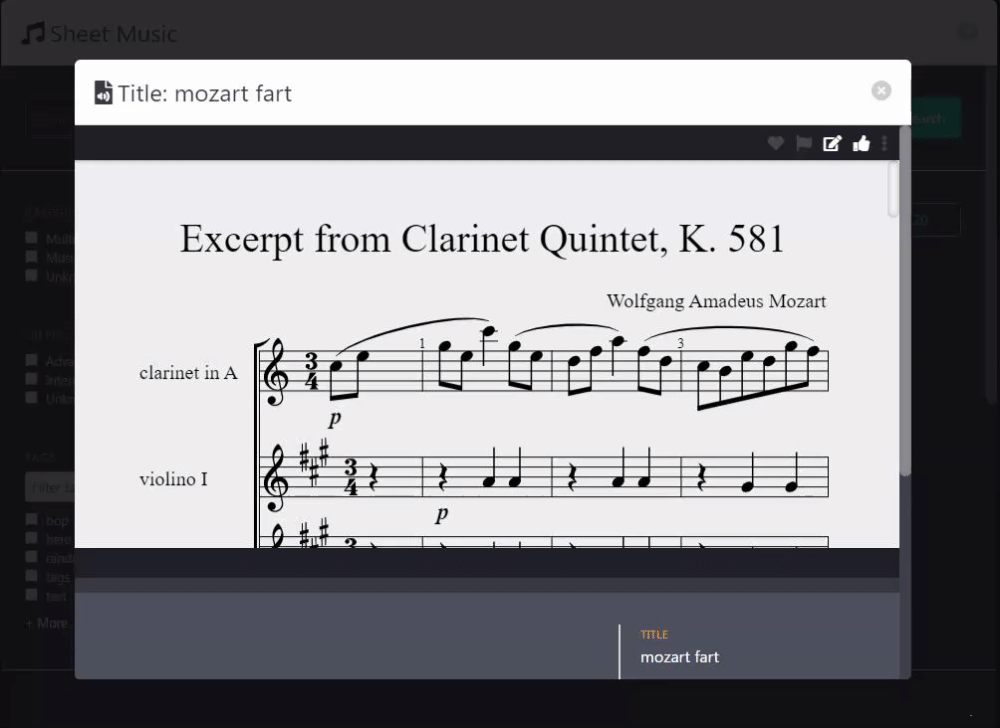Close the mozart fart dialog
1000x728 pixels.
click(881, 91)
